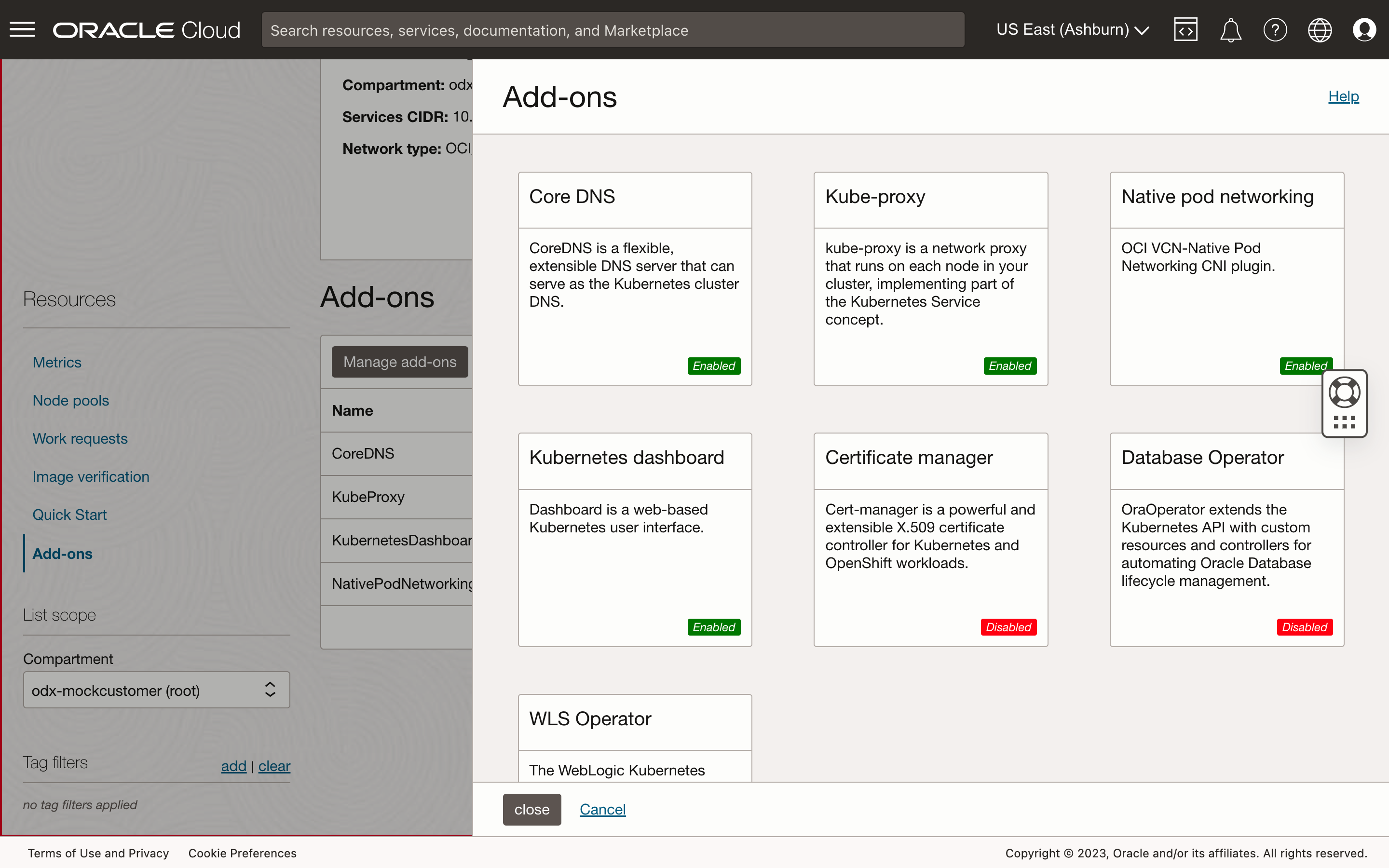The image size is (1389, 868).
Task: Open the apps grid icon in floating widget
Action: pyautogui.click(x=1344, y=423)
